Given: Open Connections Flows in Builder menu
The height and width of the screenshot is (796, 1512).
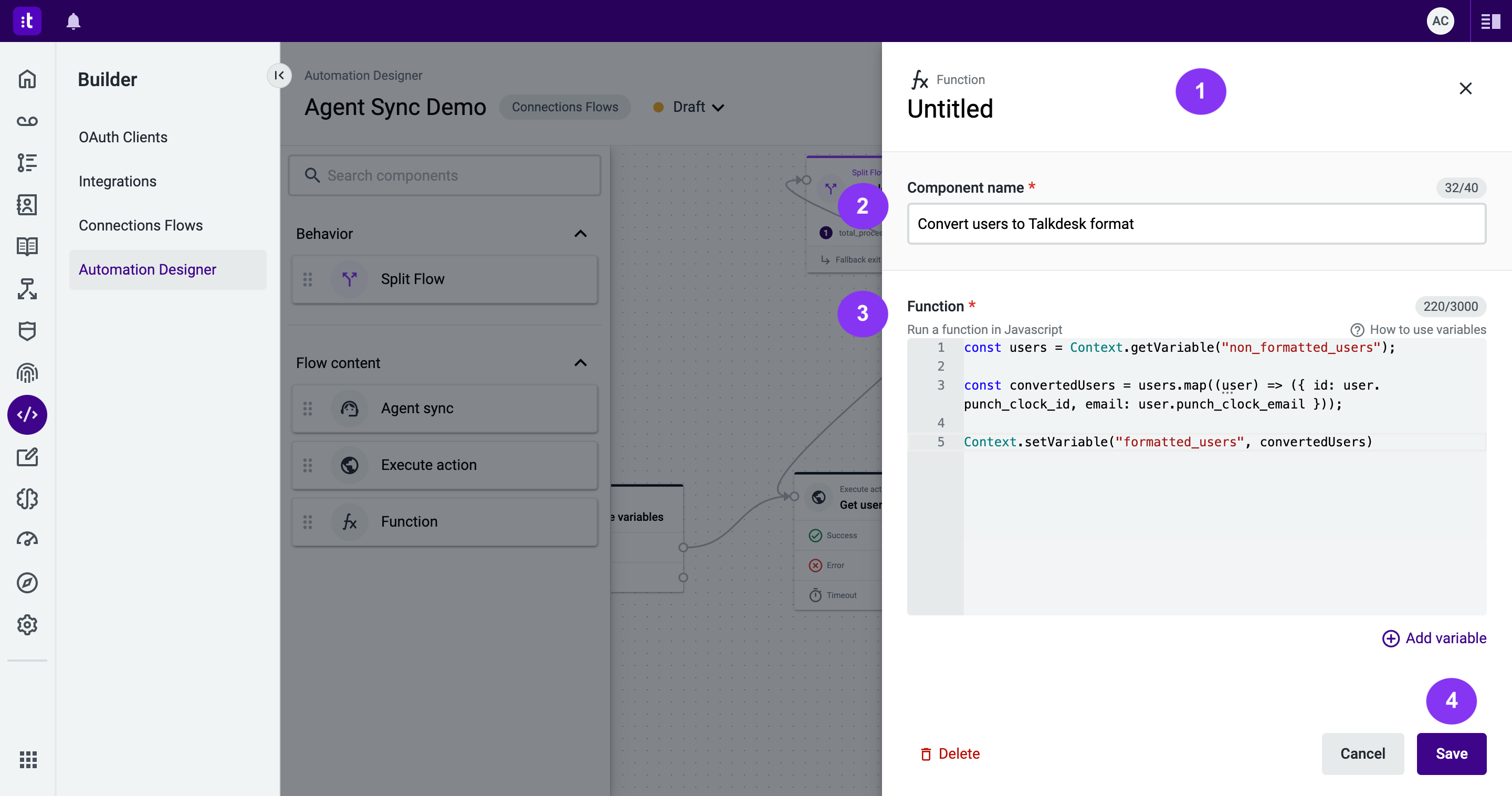Looking at the screenshot, I should pyautogui.click(x=141, y=225).
